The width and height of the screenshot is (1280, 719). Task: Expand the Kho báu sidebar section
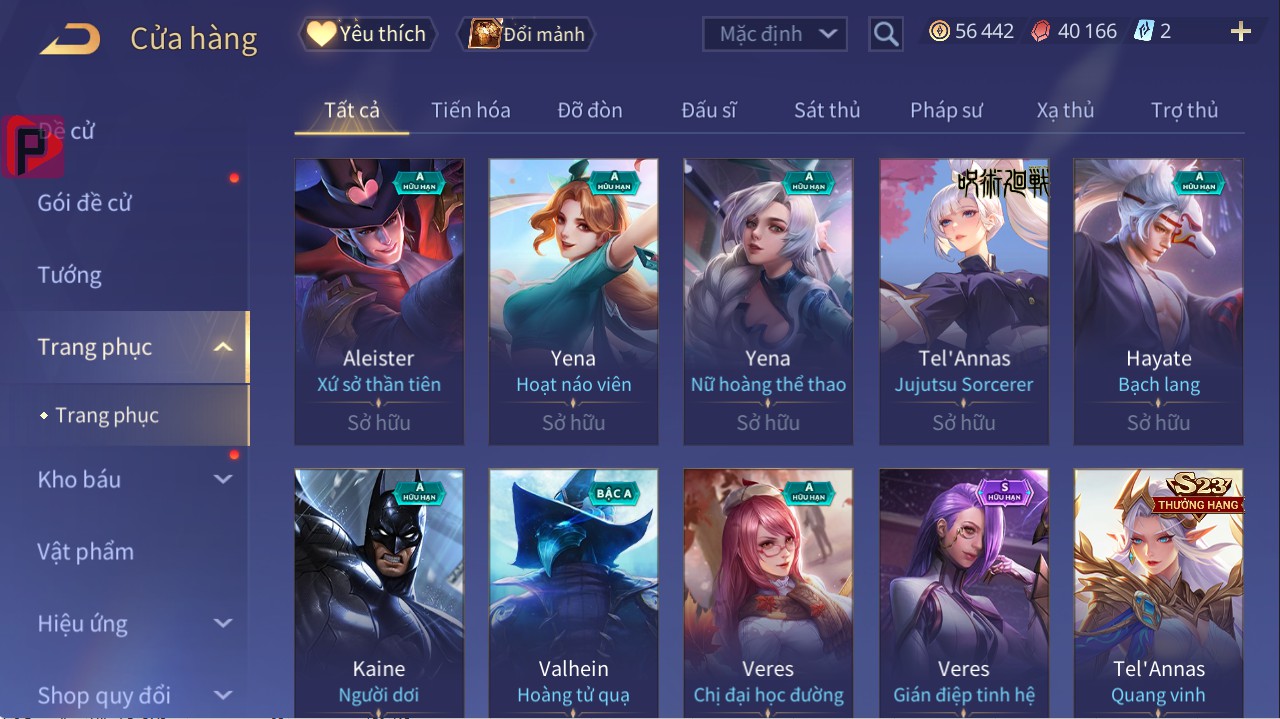point(223,480)
